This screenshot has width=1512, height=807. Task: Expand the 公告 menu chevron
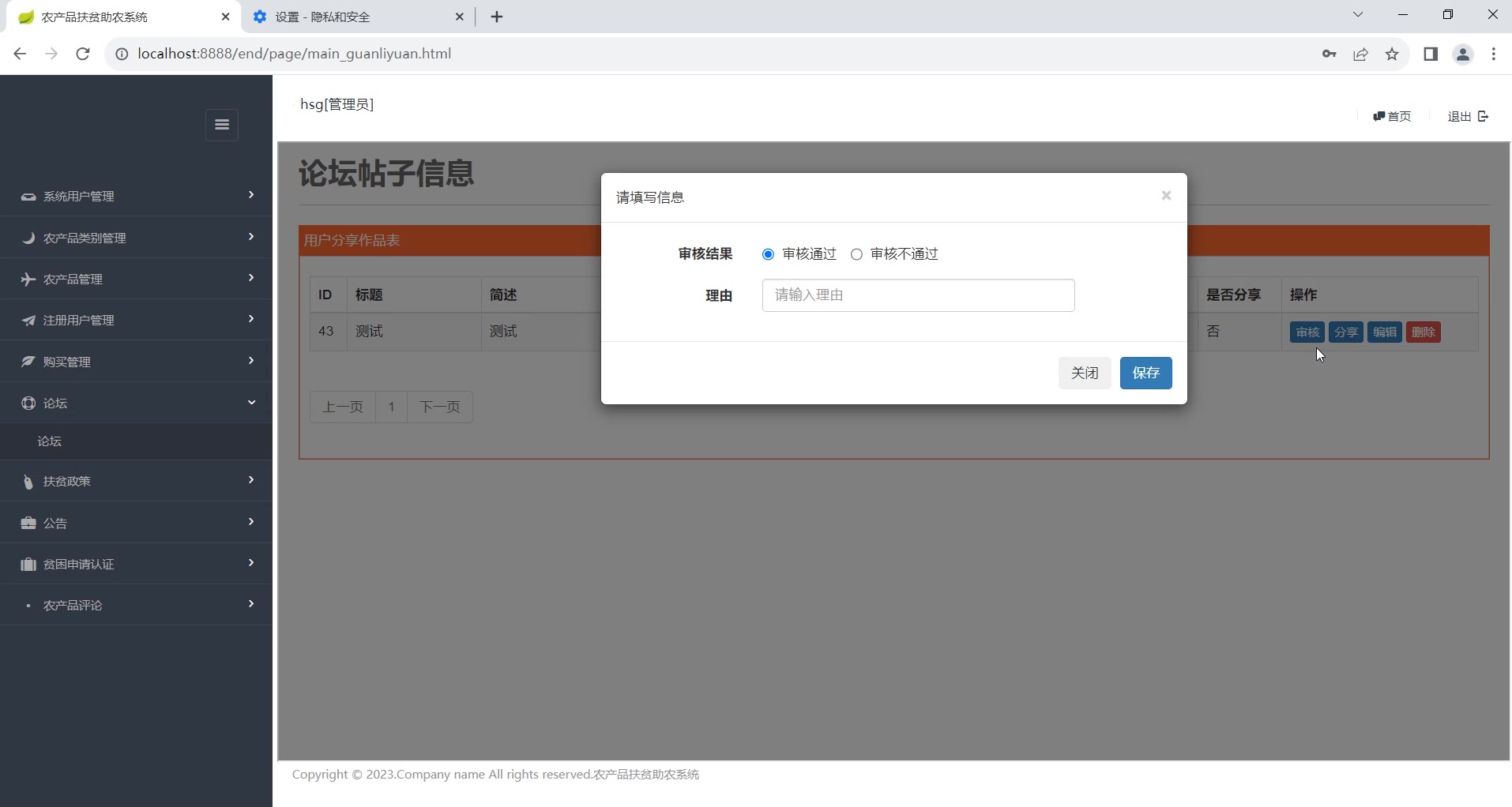click(251, 522)
